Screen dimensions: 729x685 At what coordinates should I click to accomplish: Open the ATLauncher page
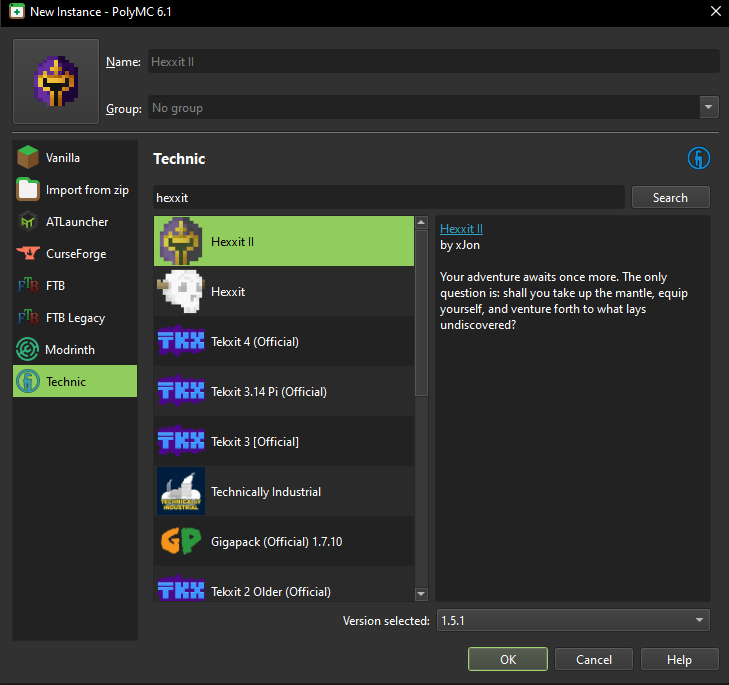click(x=75, y=222)
